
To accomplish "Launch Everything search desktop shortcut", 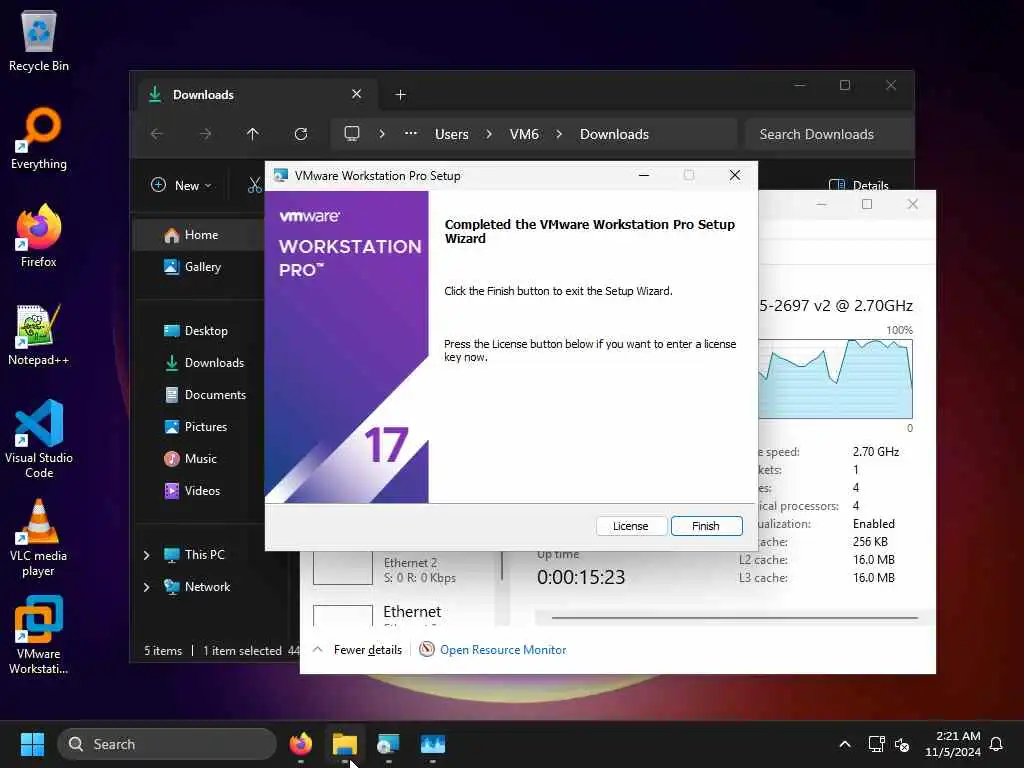I will point(39,138).
